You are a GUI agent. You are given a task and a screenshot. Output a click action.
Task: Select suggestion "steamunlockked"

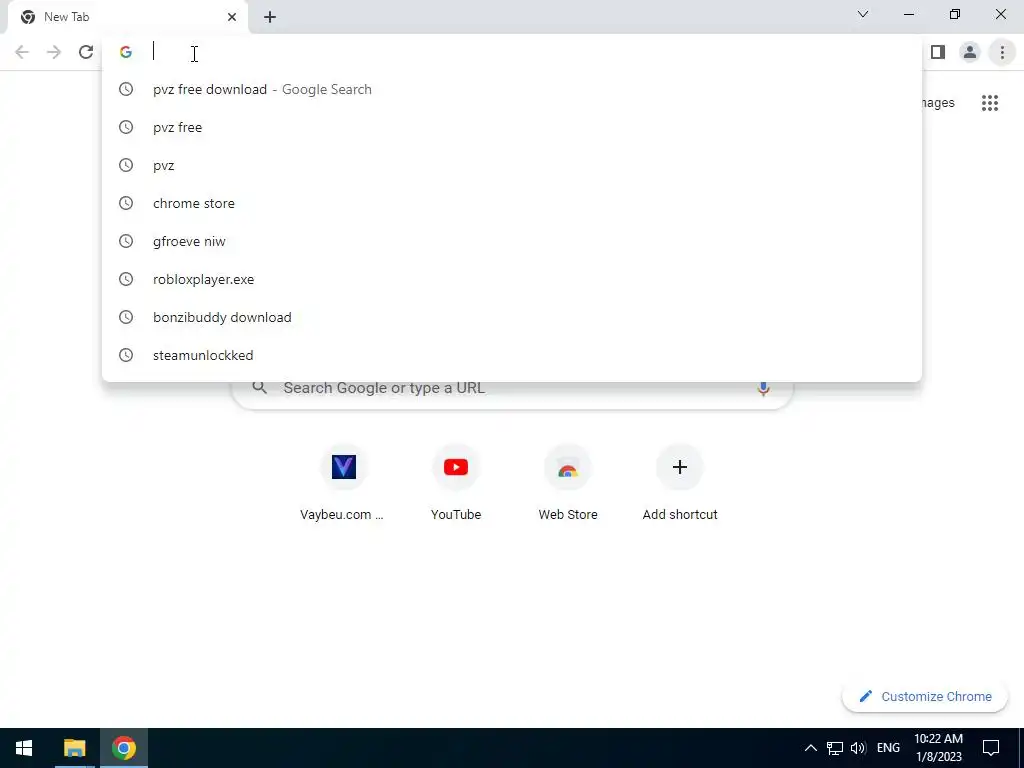tap(512, 355)
